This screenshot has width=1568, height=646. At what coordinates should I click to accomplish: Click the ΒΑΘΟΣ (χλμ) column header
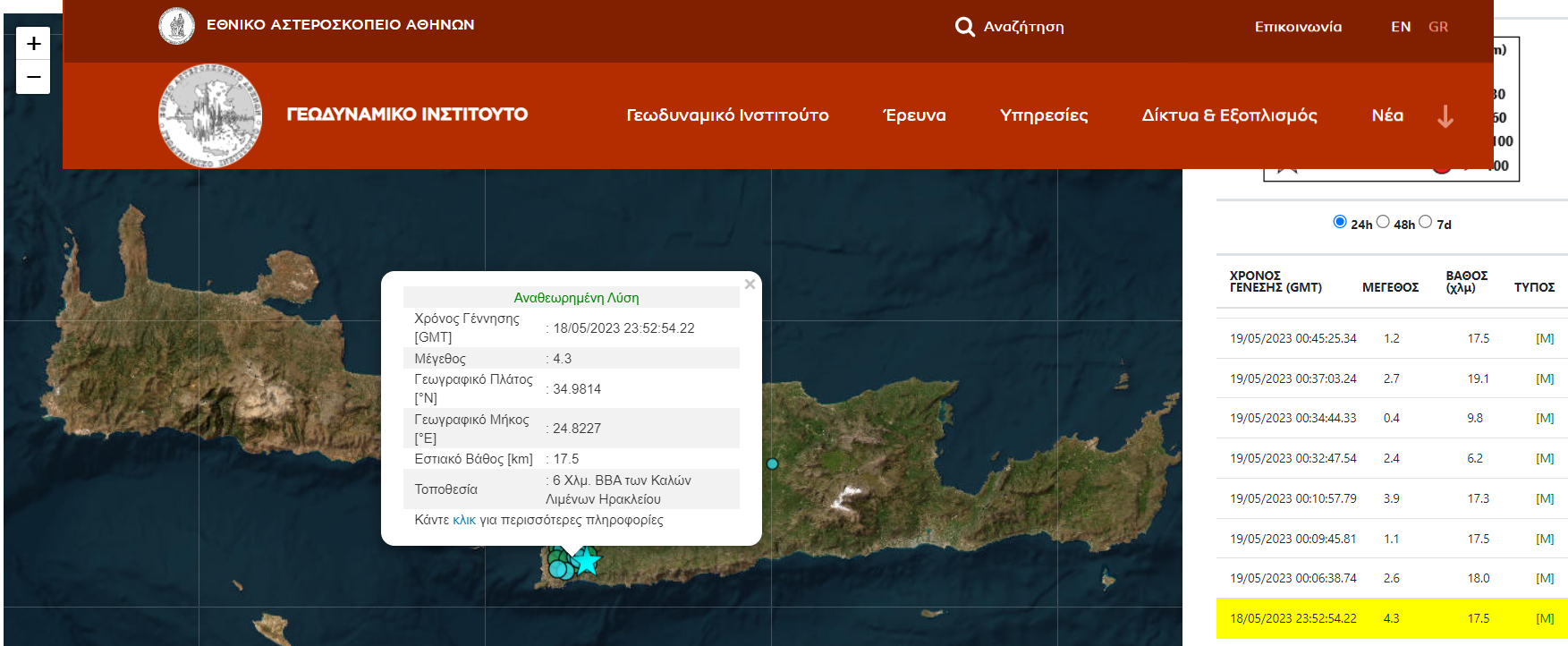click(x=1467, y=281)
